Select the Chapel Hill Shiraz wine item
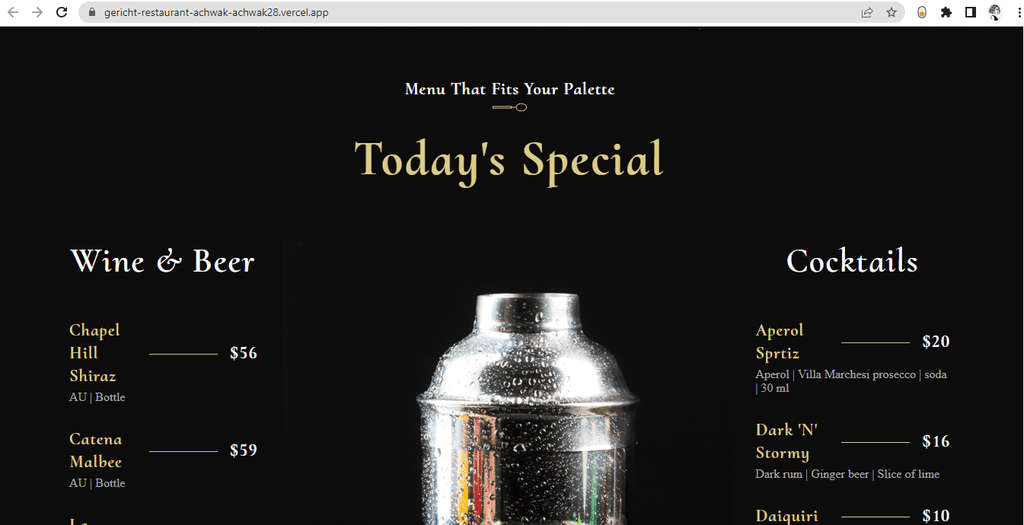The height and width of the screenshot is (525, 1024). click(163, 362)
